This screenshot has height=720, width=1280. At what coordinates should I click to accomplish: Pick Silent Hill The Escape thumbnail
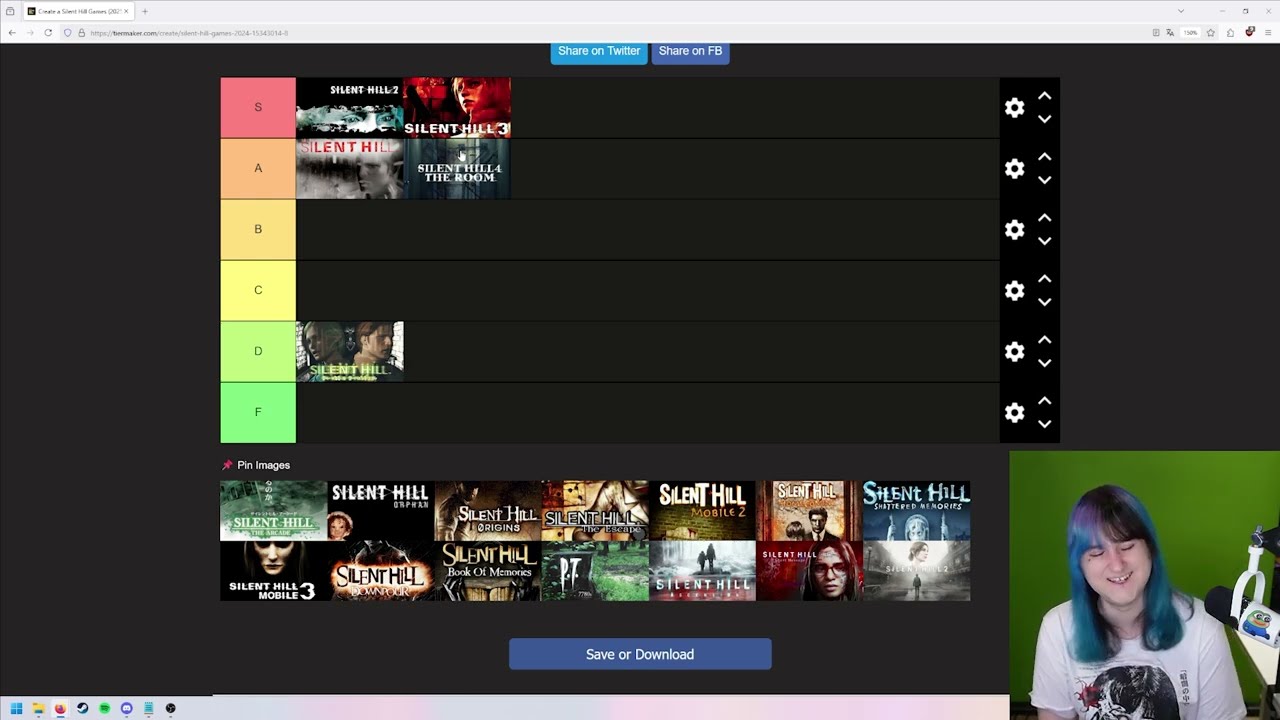pyautogui.click(x=595, y=511)
